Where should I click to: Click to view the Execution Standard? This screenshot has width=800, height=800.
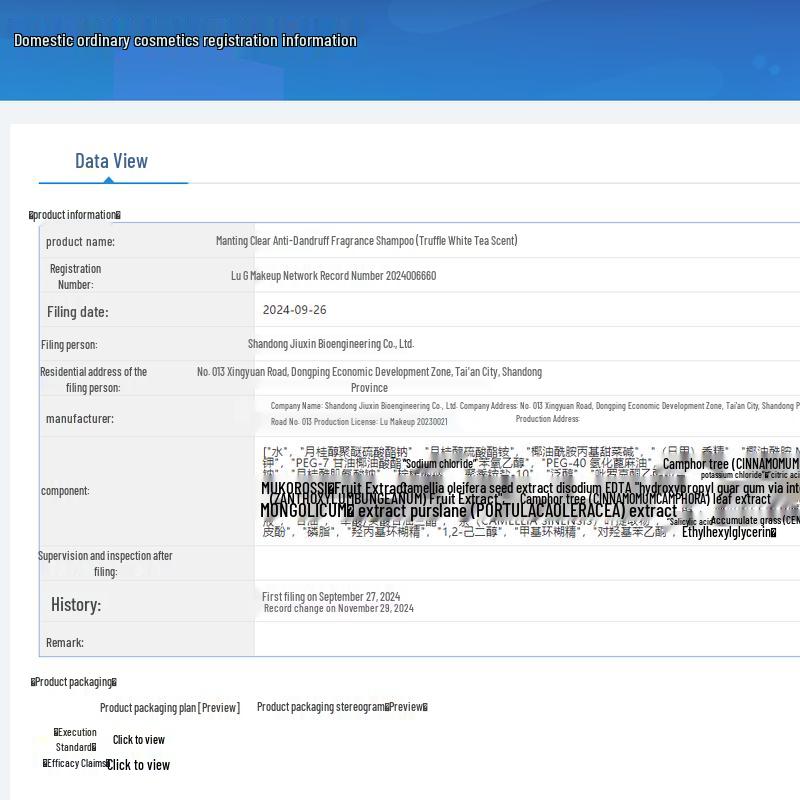pyautogui.click(x=138, y=740)
